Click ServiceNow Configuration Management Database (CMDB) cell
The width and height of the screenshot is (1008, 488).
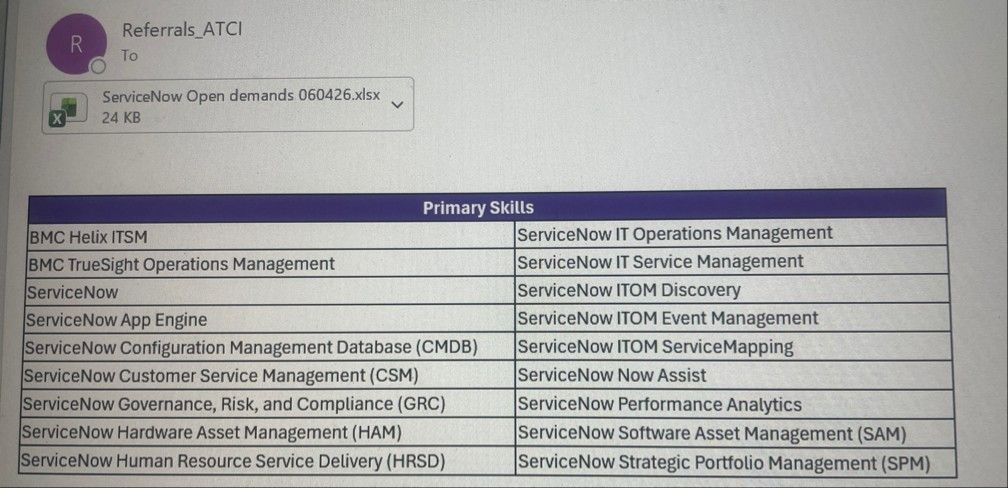269,347
